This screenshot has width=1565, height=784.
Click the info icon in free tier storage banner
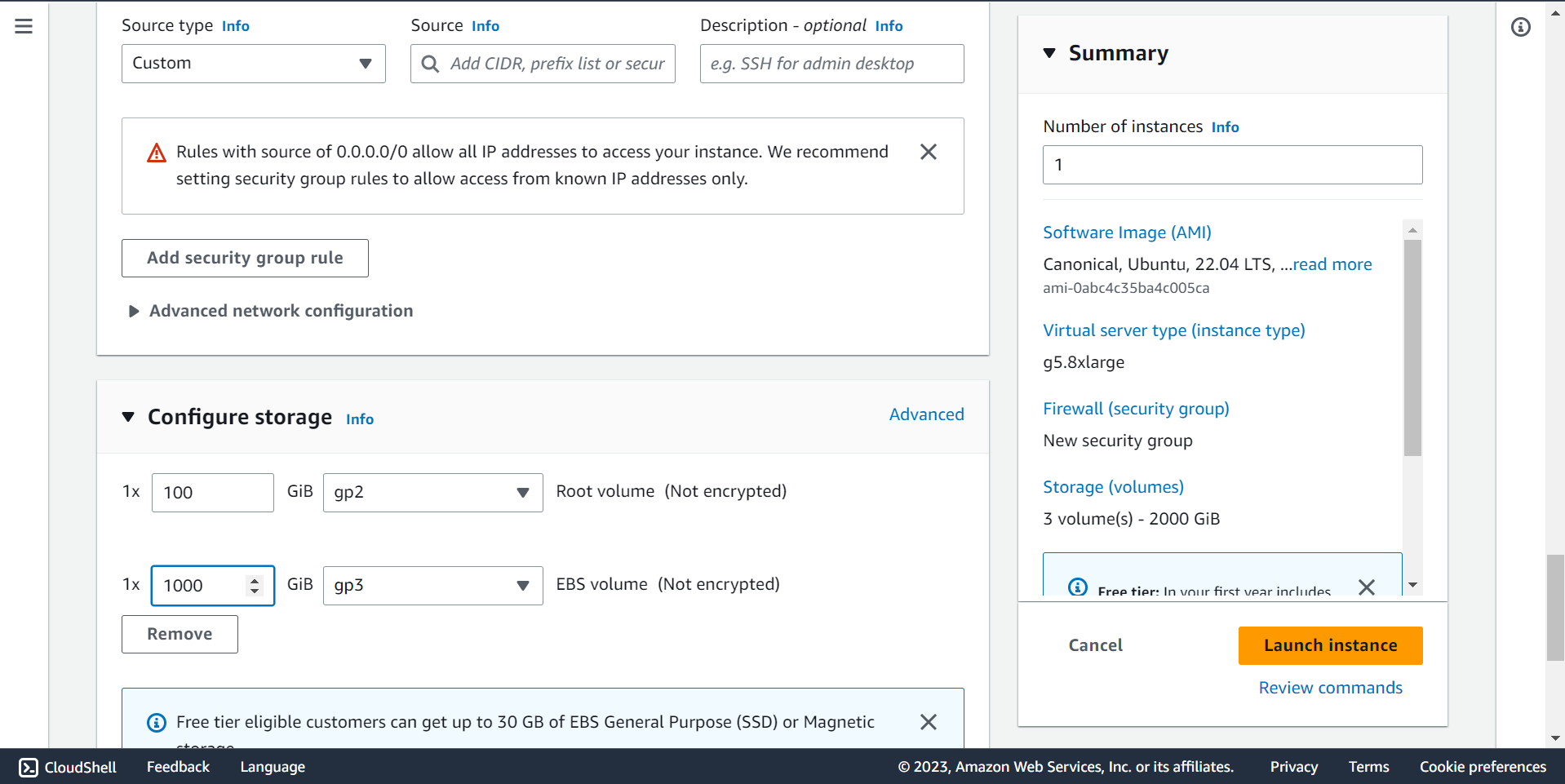click(156, 723)
